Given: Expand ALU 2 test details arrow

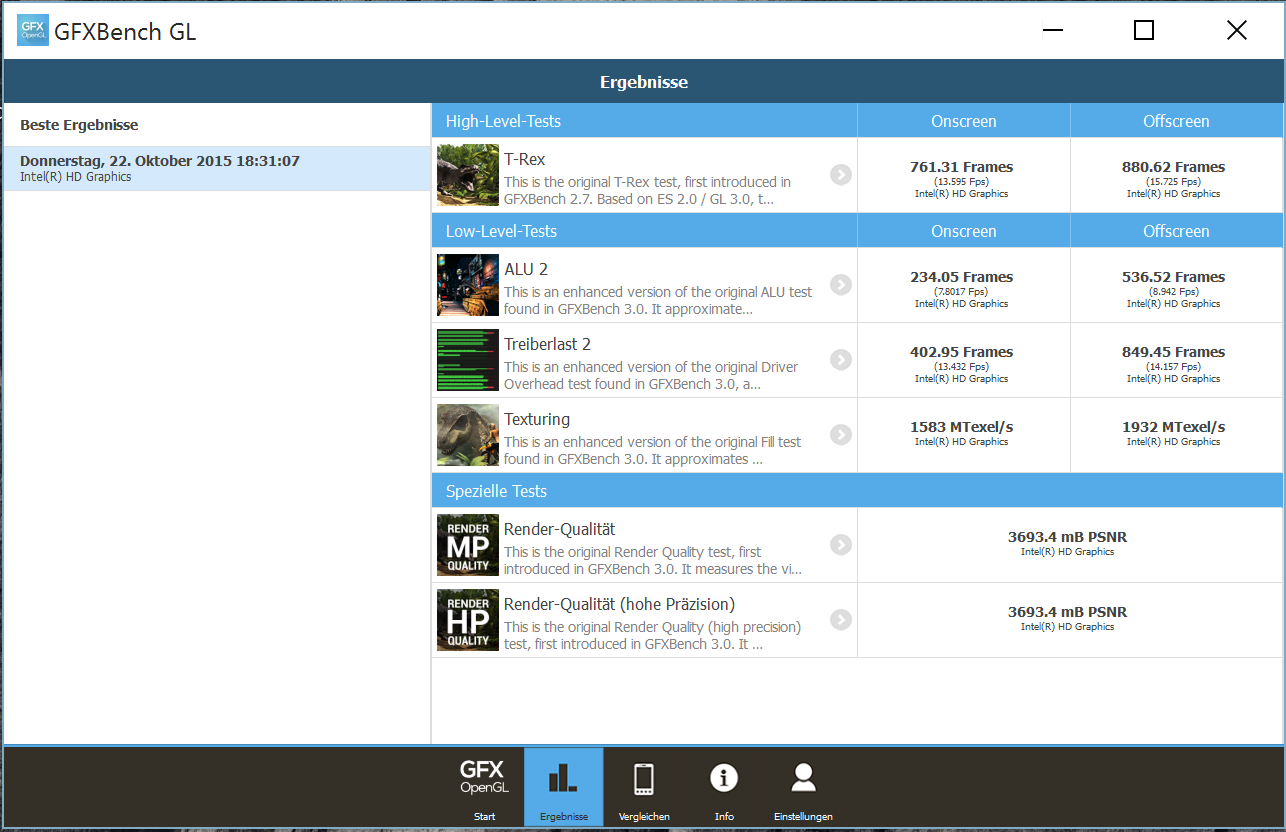Looking at the screenshot, I should point(841,285).
